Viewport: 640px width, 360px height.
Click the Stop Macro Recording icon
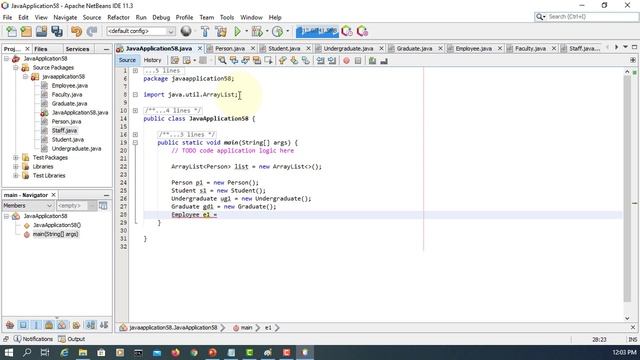[358, 60]
